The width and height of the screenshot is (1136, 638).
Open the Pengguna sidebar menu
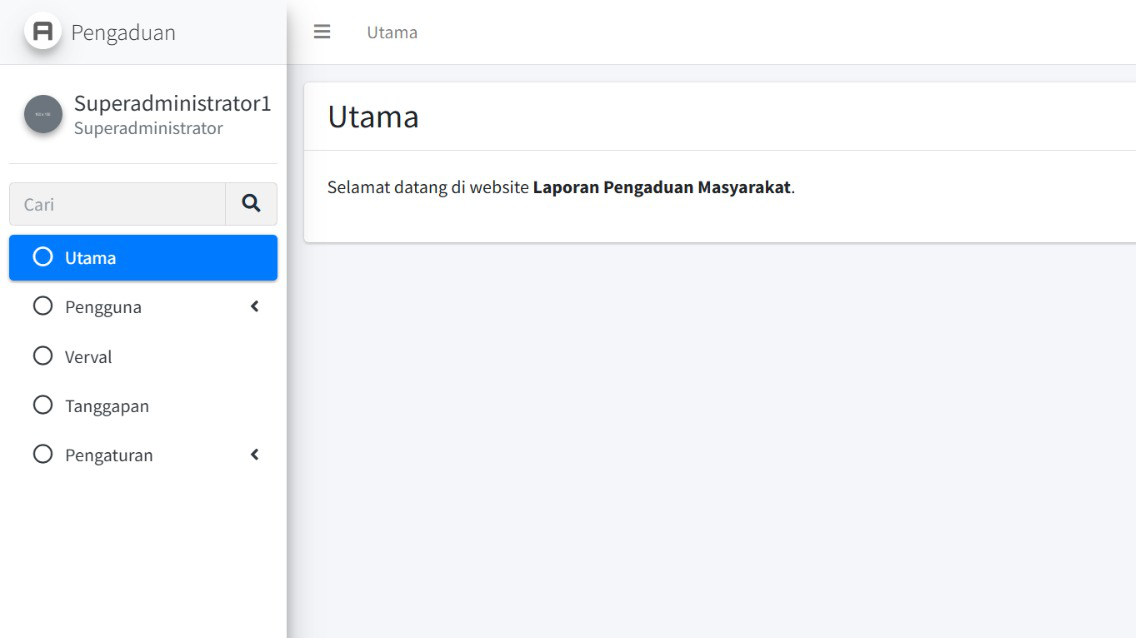point(103,307)
